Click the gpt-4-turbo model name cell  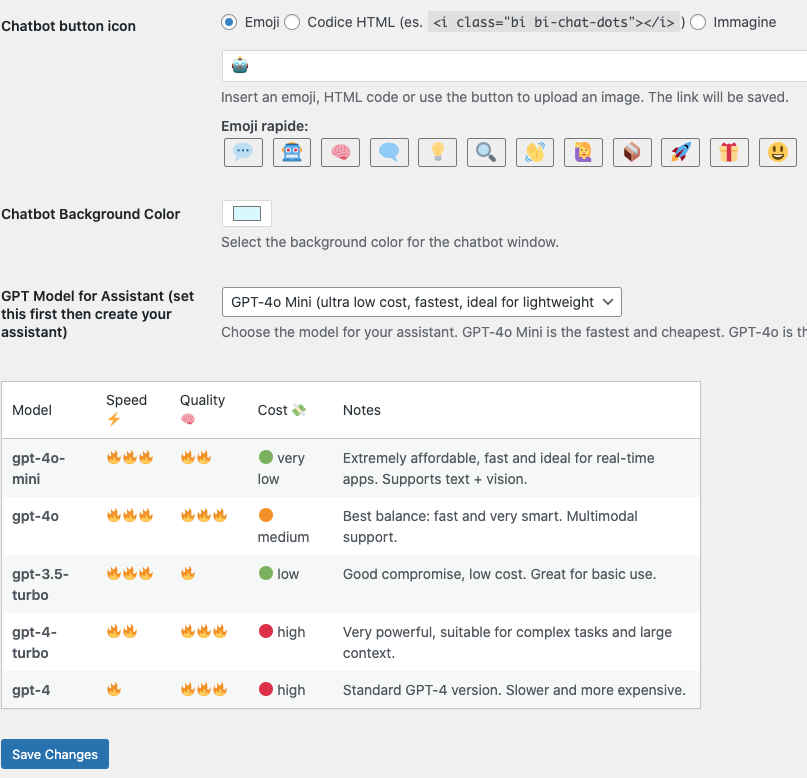(34, 642)
